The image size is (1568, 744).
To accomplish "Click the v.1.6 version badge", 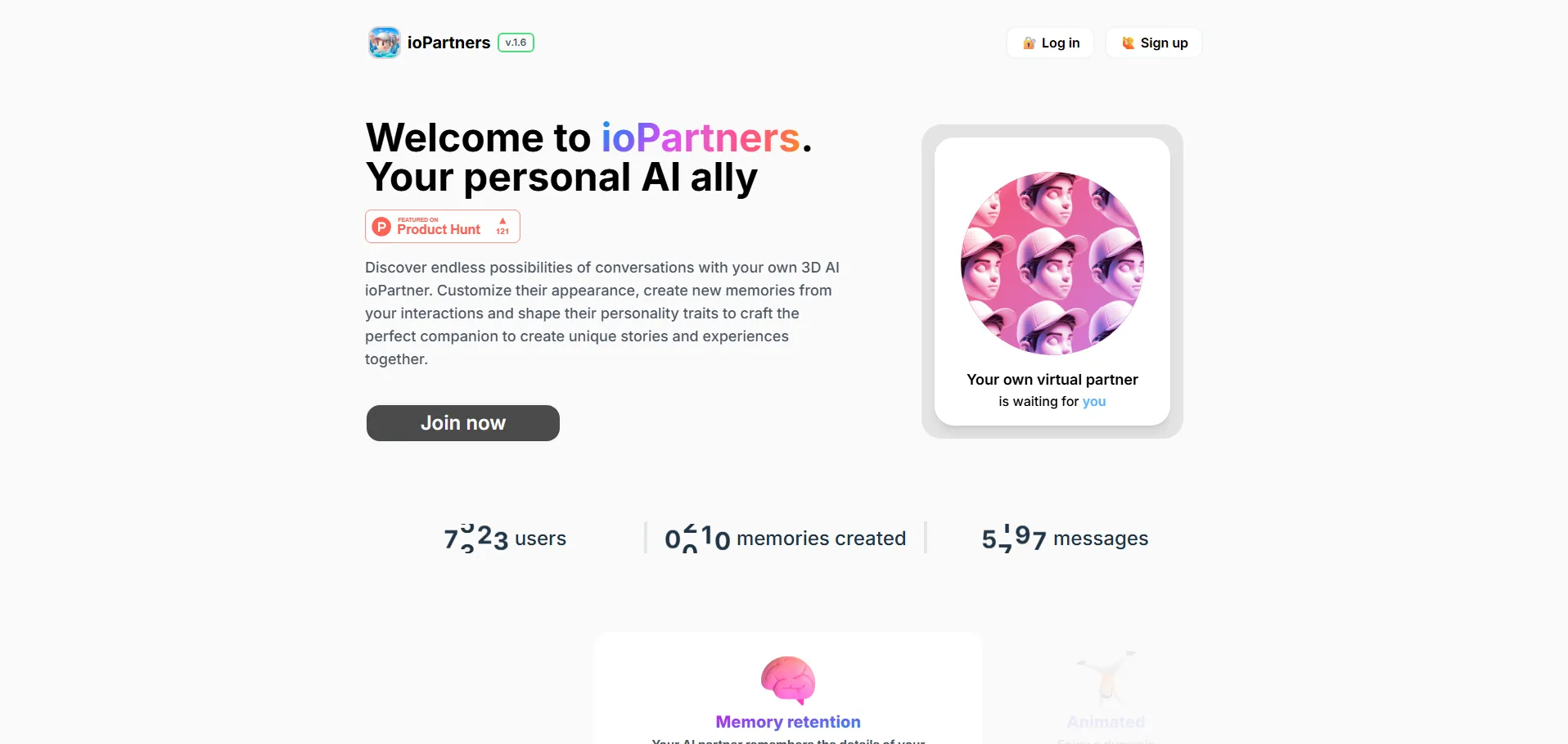I will pyautogui.click(x=516, y=43).
